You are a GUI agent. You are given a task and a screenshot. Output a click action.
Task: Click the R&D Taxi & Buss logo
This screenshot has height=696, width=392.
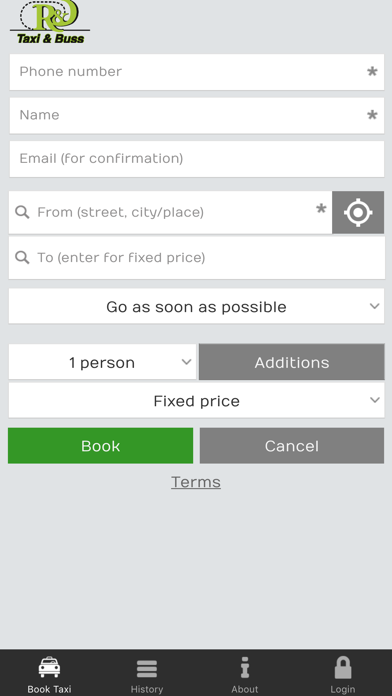[x=50, y=22]
